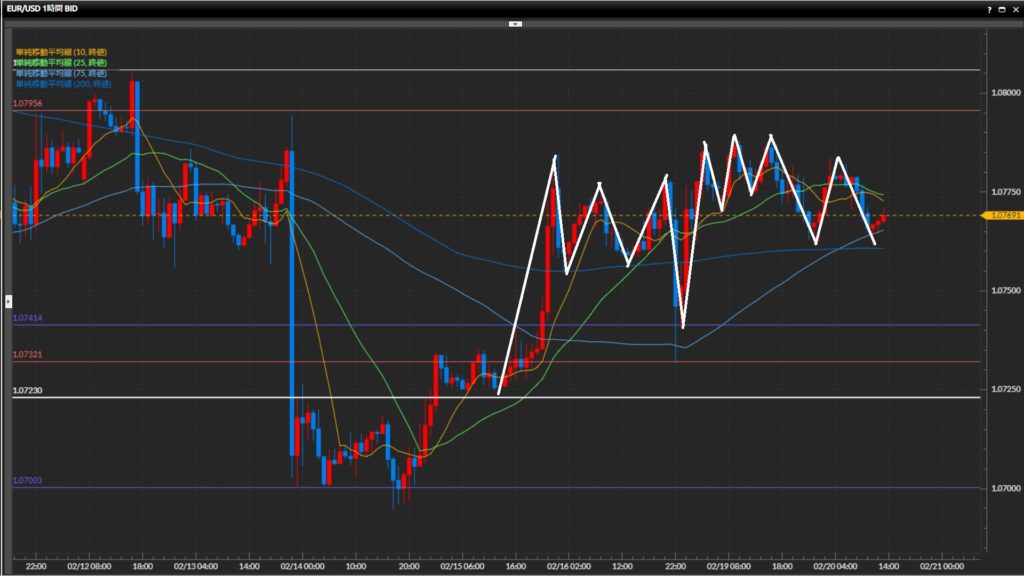Expand the top toolbar dropdown arrow

tap(516, 22)
